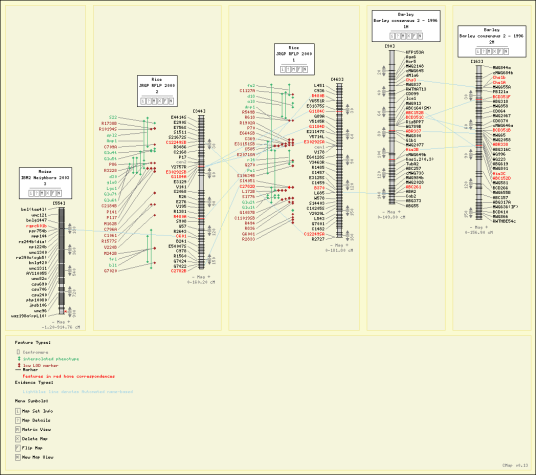The width and height of the screenshot is (536, 475).
Task: Open Matrix View for Rice JRGP map 2
Action: click(154, 101)
